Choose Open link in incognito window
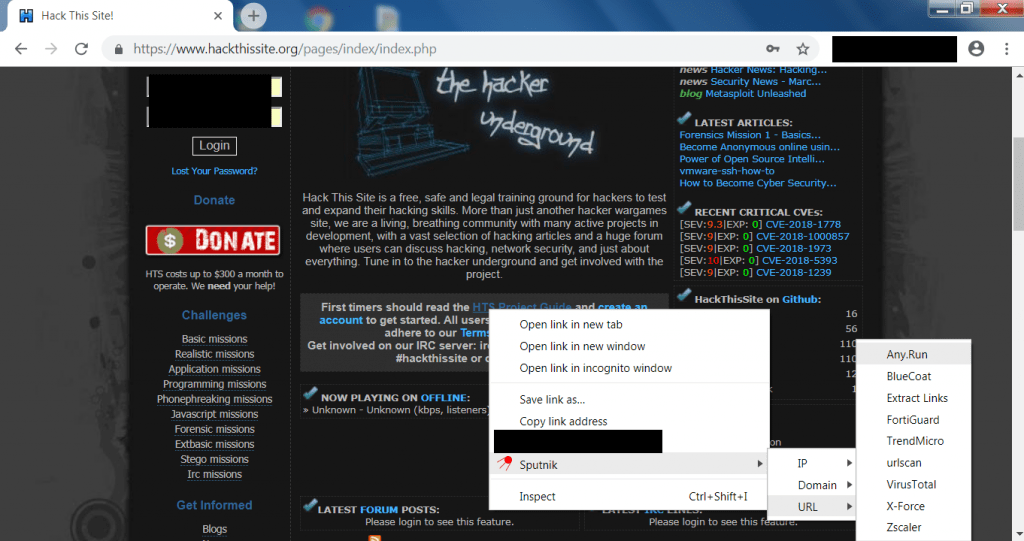The image size is (1024, 541). (596, 369)
